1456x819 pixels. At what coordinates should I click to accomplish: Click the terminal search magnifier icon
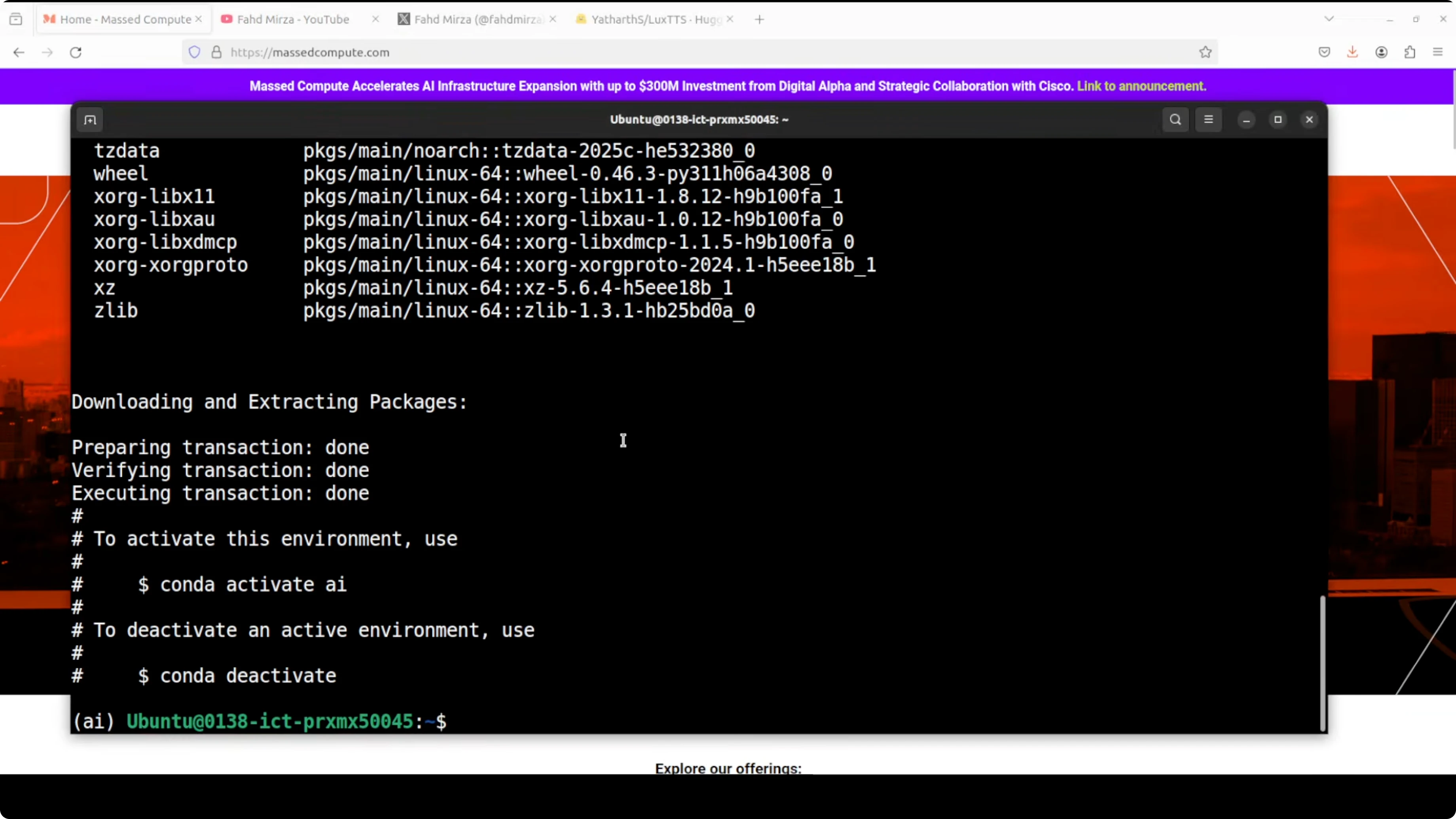click(x=1175, y=119)
